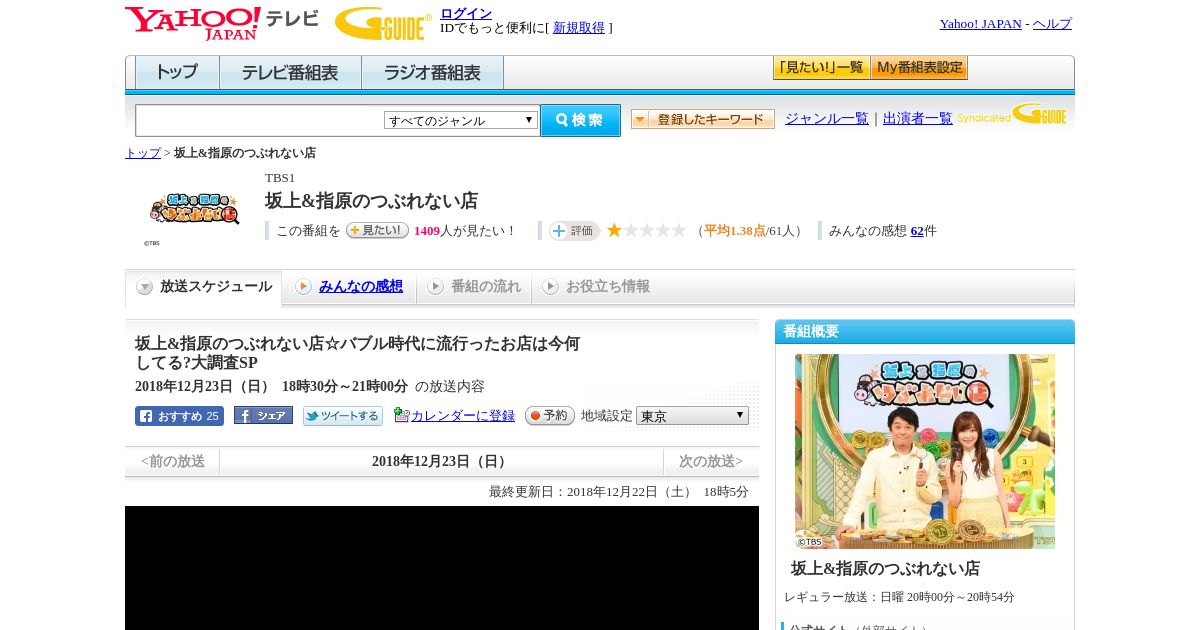This screenshot has height=630, width=1200.
Task: Open the ヘルプ link
Action: (1052, 24)
